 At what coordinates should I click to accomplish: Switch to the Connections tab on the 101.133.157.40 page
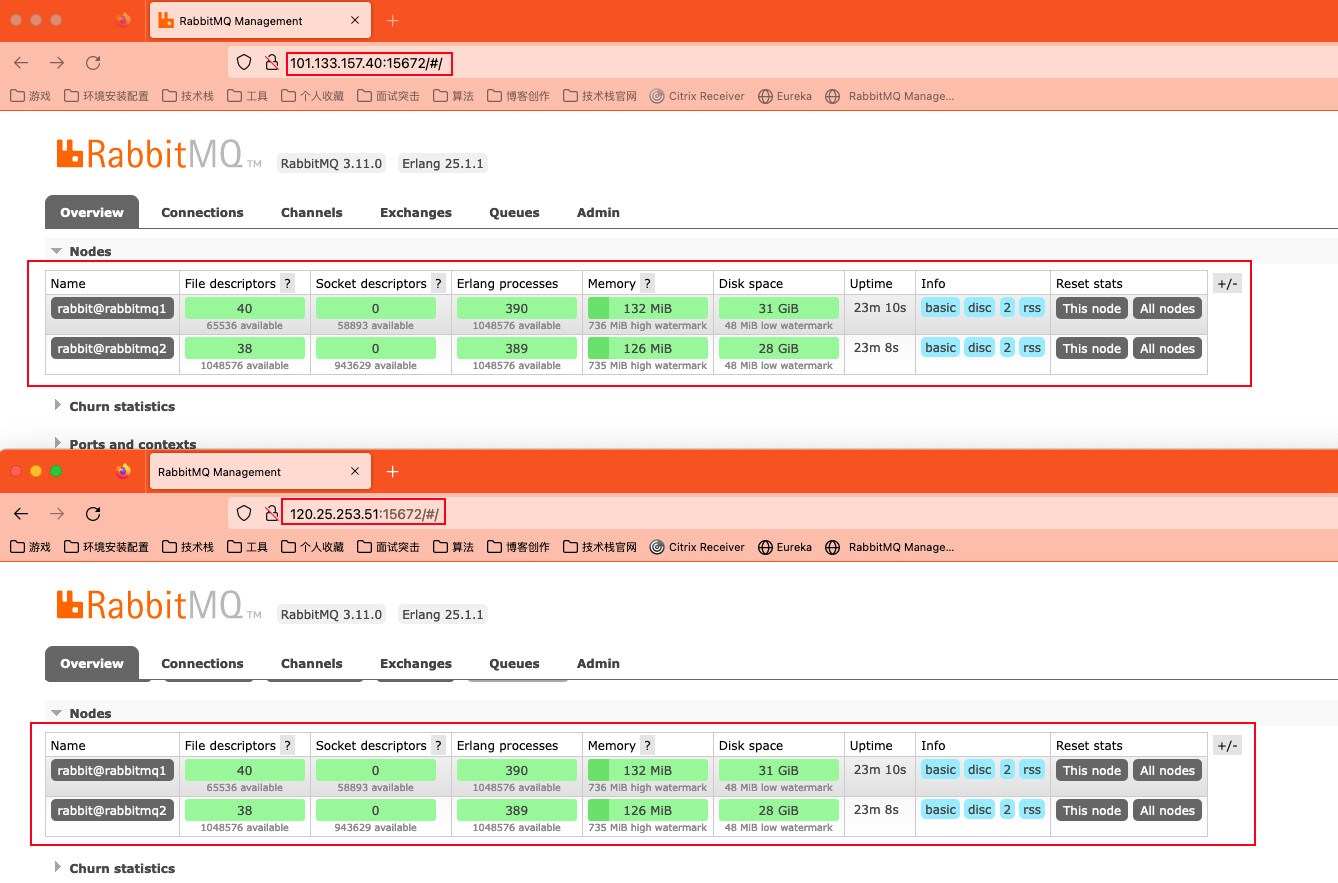[202, 212]
